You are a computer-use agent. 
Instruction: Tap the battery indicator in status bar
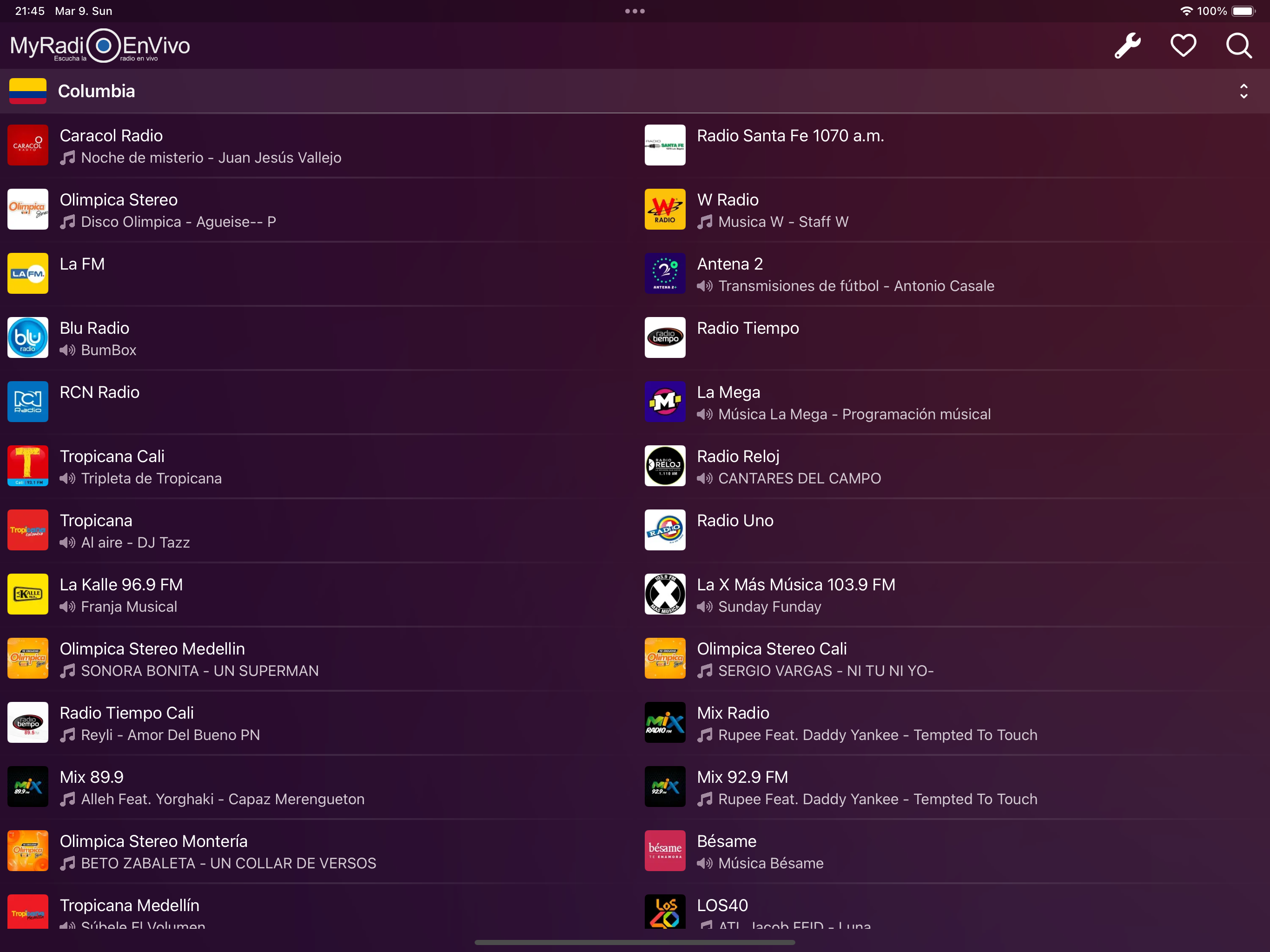tap(1244, 11)
